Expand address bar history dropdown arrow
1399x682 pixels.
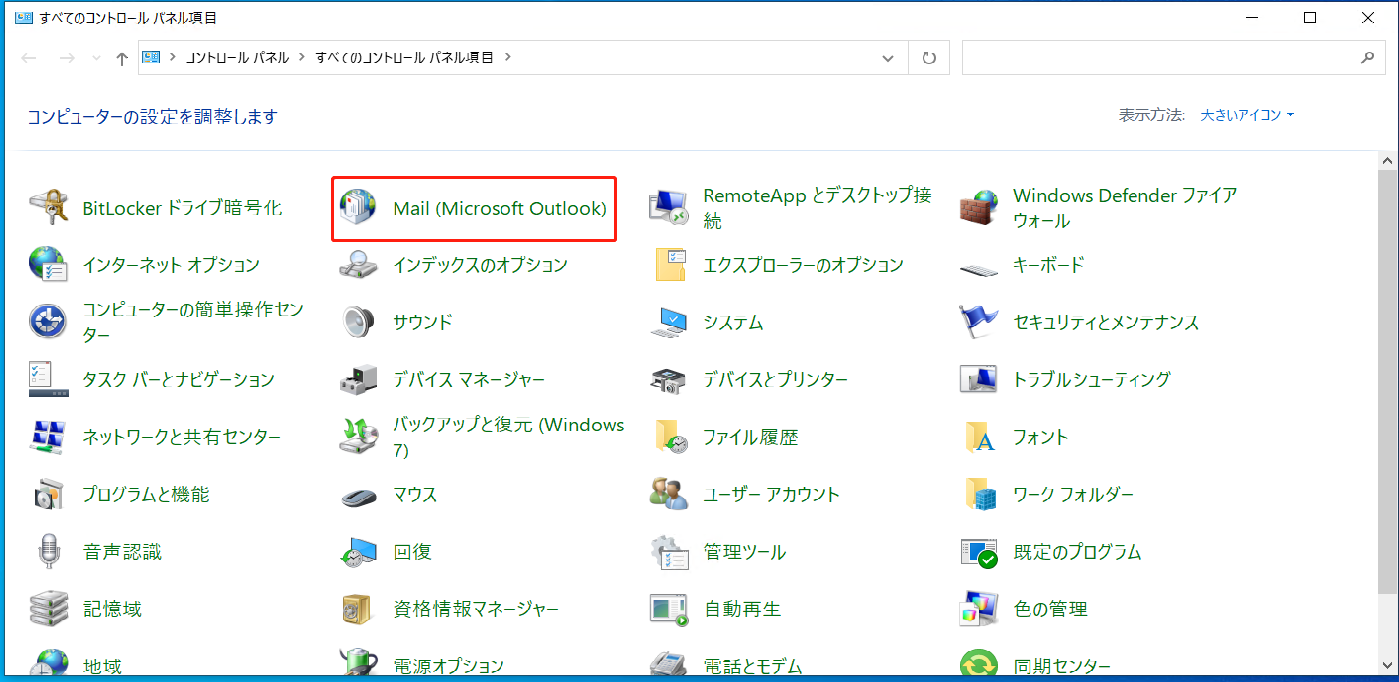point(888,58)
